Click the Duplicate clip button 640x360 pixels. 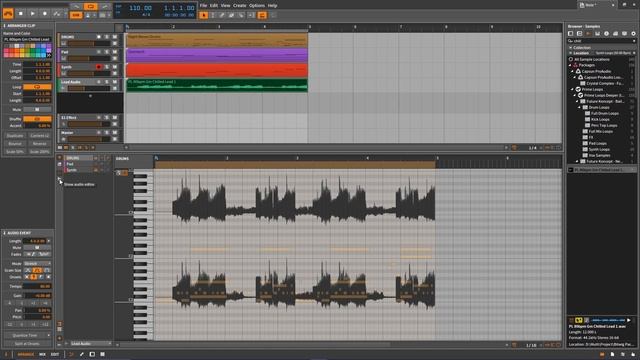click(15, 136)
